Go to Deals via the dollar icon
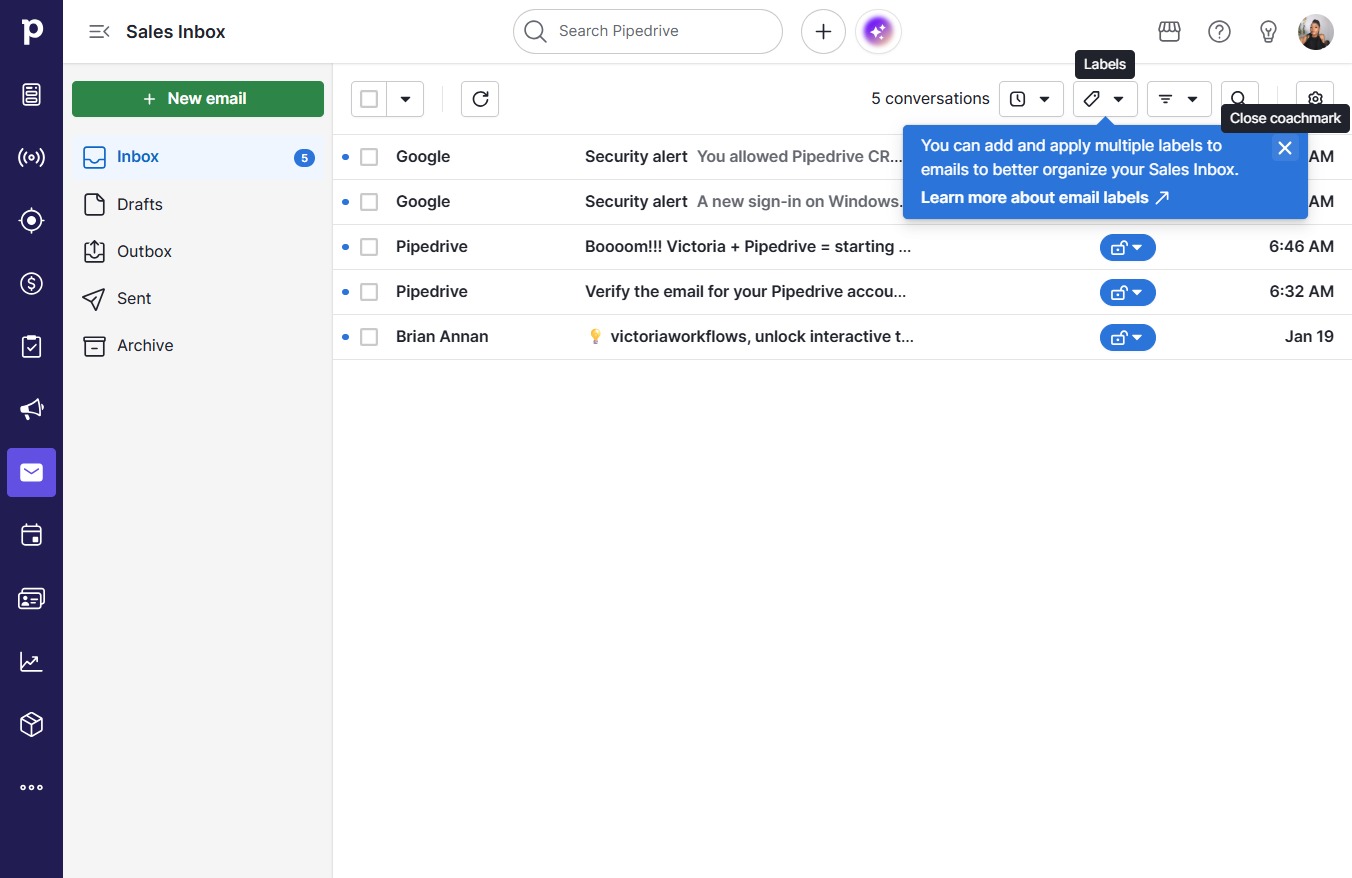The width and height of the screenshot is (1352, 878). [x=31, y=284]
